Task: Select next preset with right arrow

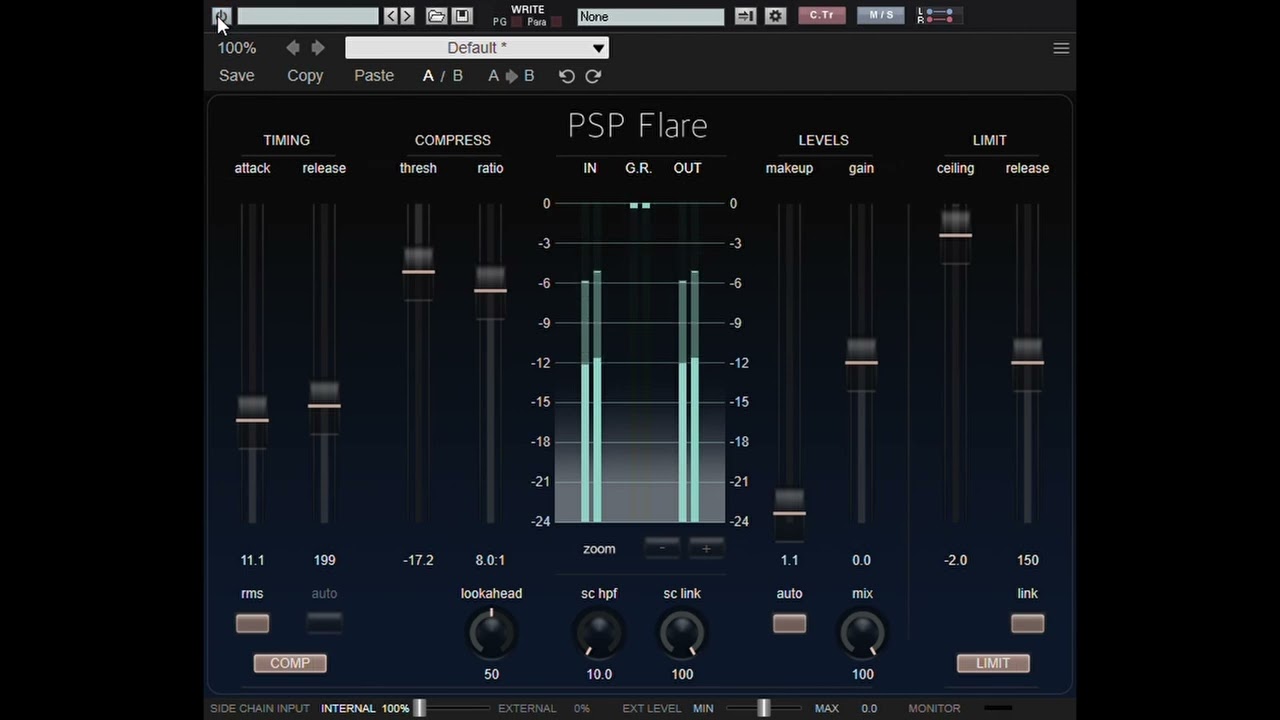Action: (318, 47)
